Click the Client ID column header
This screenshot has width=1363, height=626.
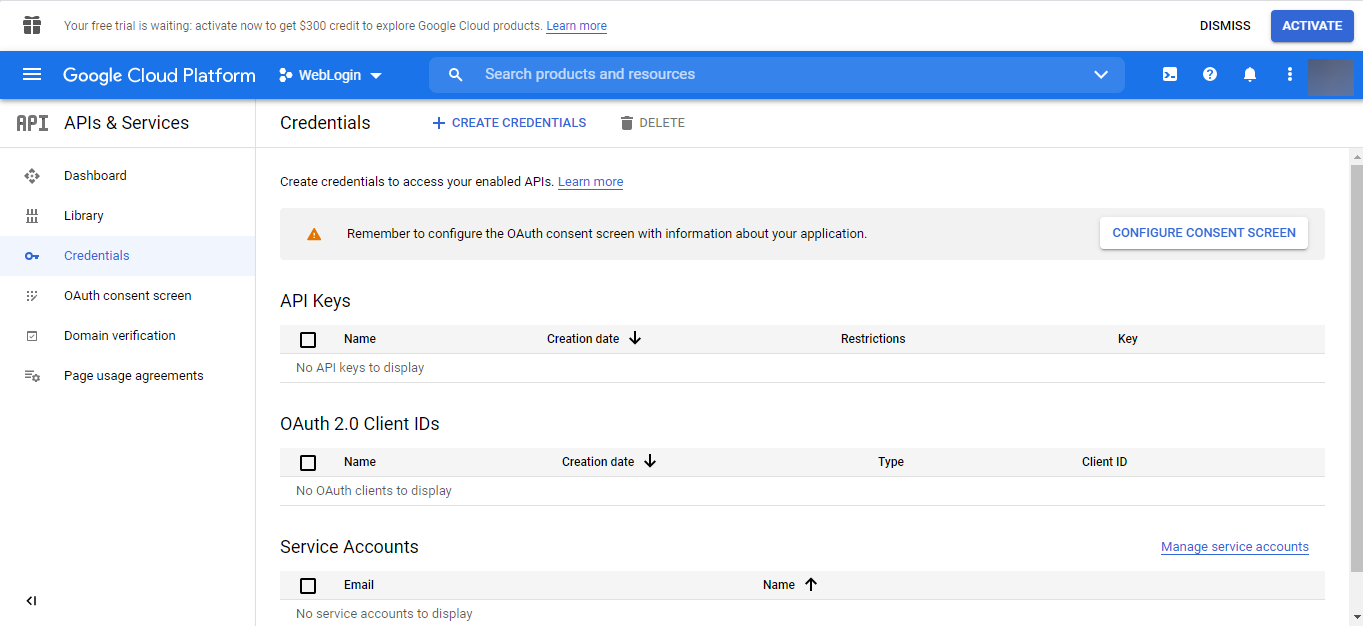point(1104,462)
